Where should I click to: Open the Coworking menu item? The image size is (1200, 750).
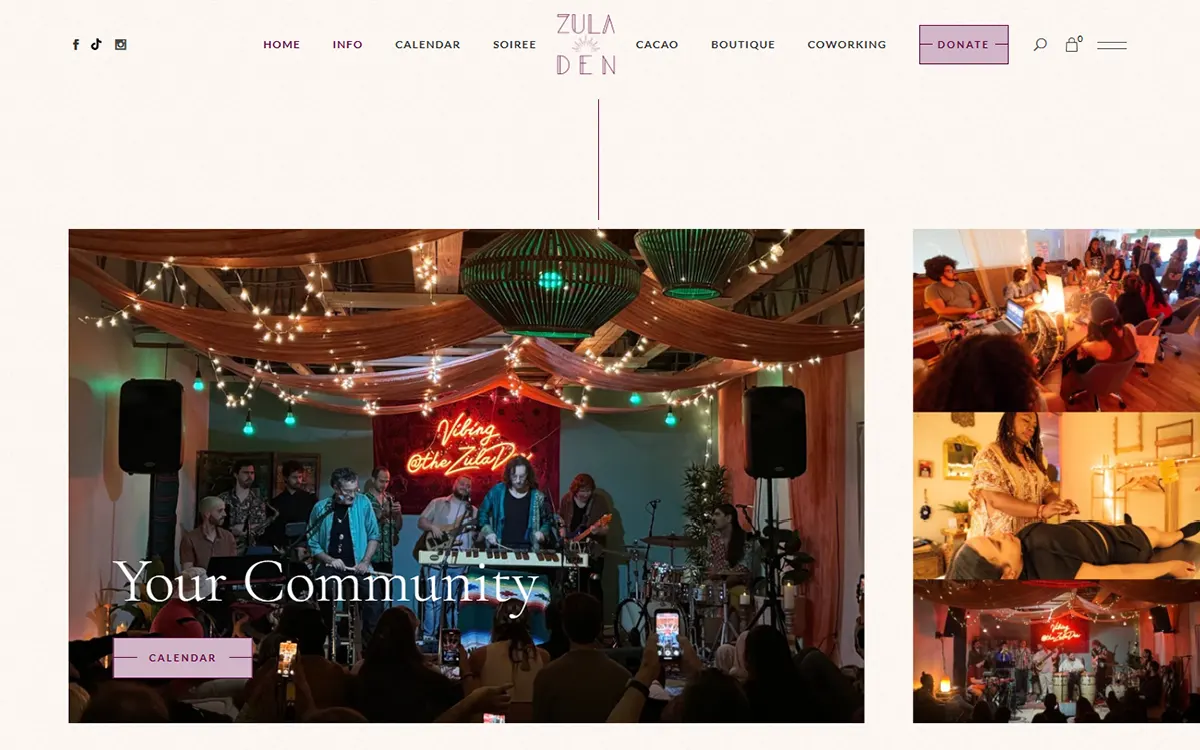pyautogui.click(x=847, y=45)
